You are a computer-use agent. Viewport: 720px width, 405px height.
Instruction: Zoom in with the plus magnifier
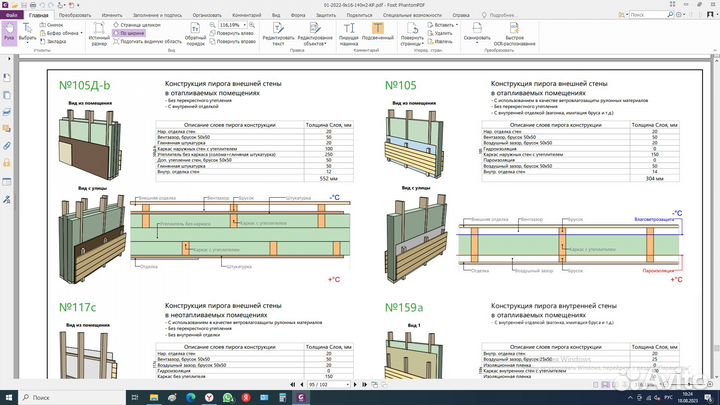[x=252, y=25]
